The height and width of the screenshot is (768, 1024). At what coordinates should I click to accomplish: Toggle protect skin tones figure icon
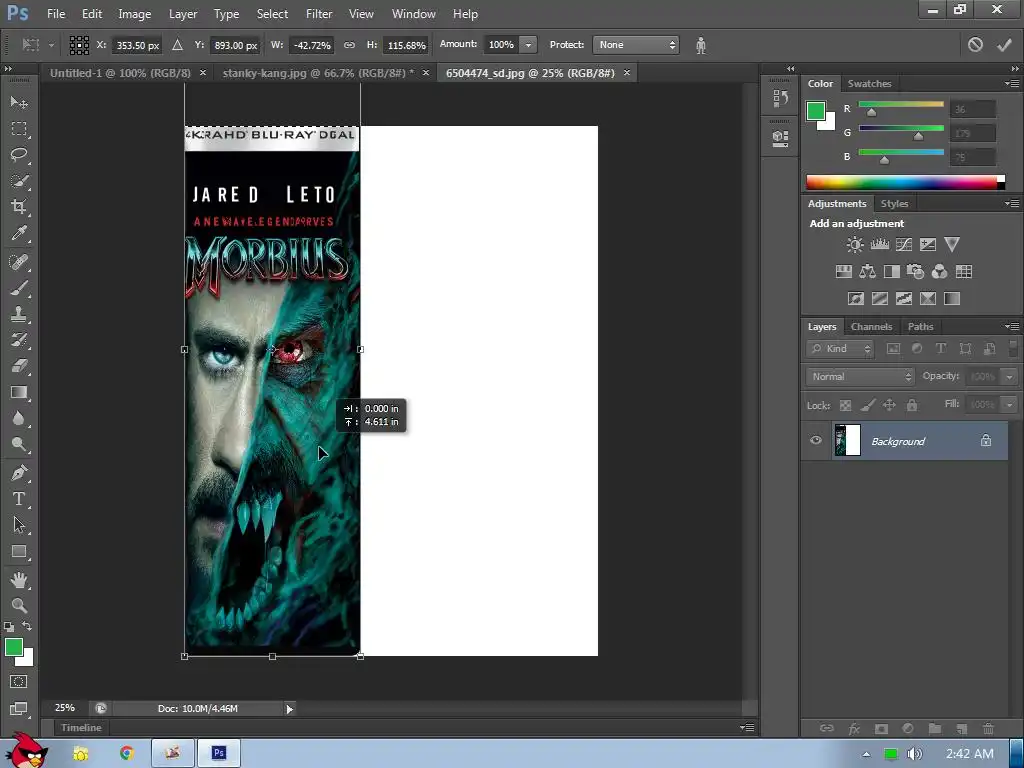[701, 45]
